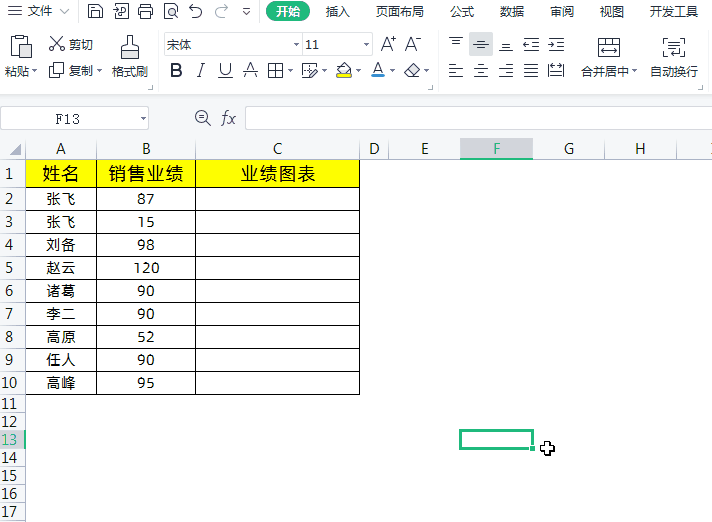Click the zoom magnifier icon beside fx
The width and height of the screenshot is (712, 522).
pyautogui.click(x=203, y=118)
